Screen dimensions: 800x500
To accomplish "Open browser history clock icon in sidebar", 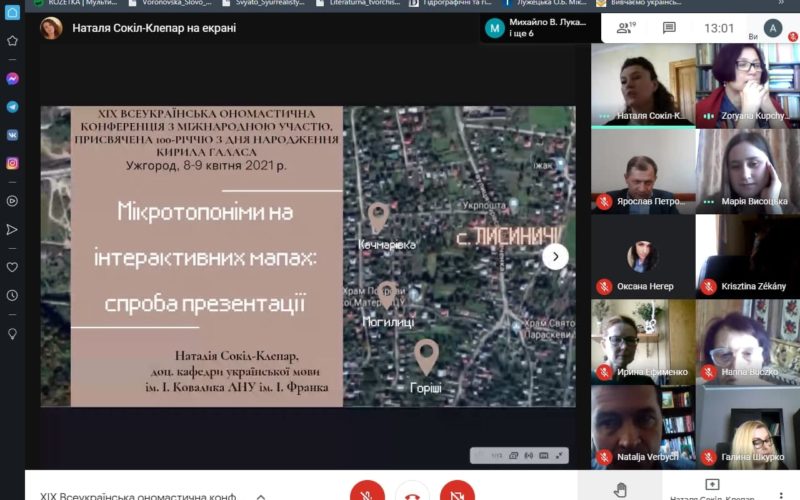I will 13,296.
